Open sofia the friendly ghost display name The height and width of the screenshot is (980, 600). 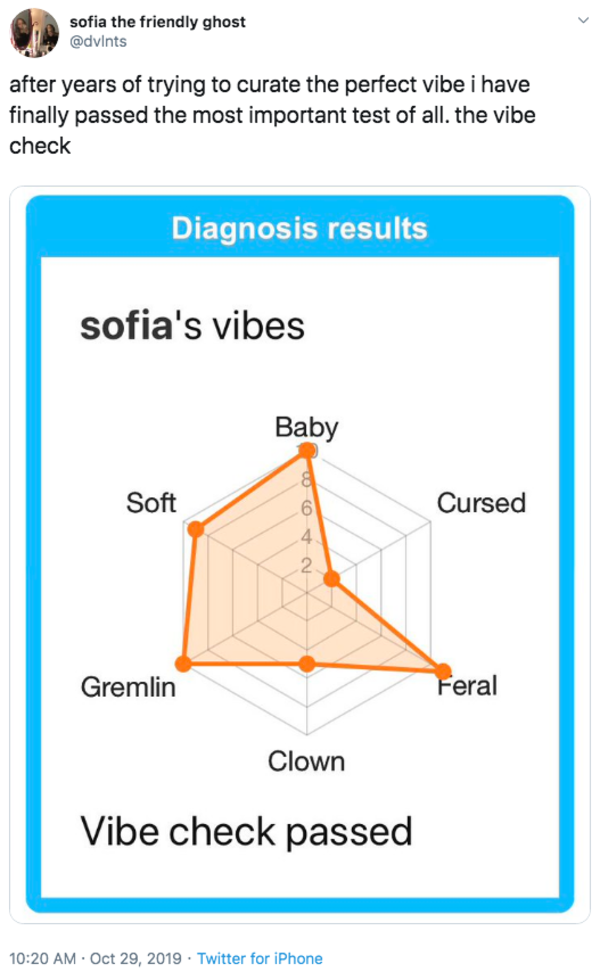tap(158, 22)
